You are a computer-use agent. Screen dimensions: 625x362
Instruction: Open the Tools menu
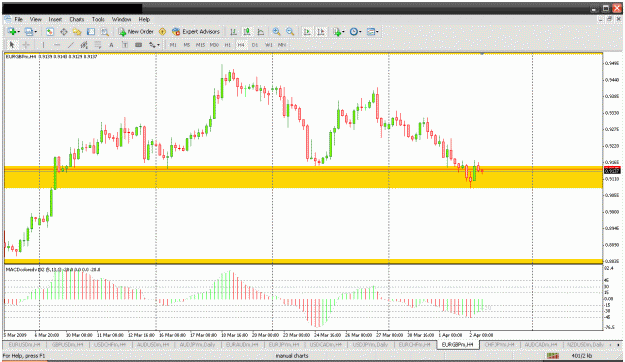(x=98, y=19)
